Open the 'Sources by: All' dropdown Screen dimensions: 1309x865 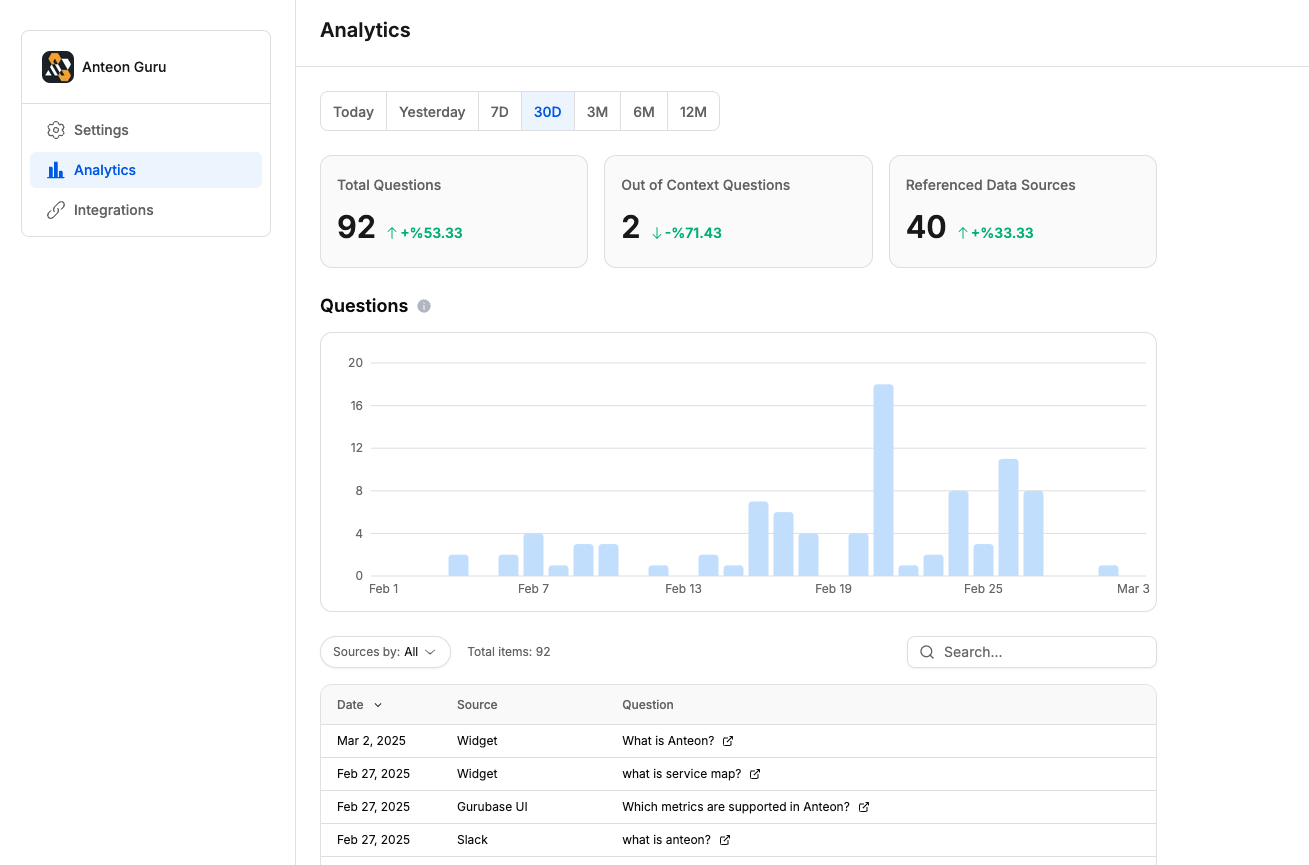385,652
